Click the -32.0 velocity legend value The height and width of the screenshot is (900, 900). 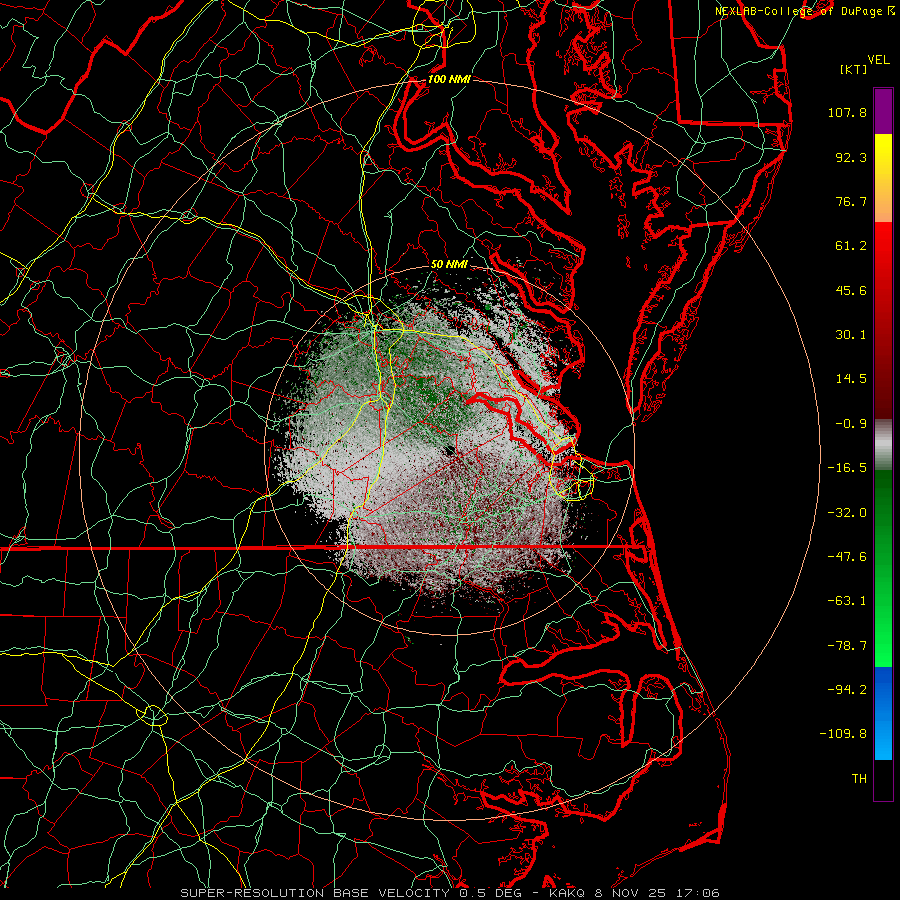point(847,513)
